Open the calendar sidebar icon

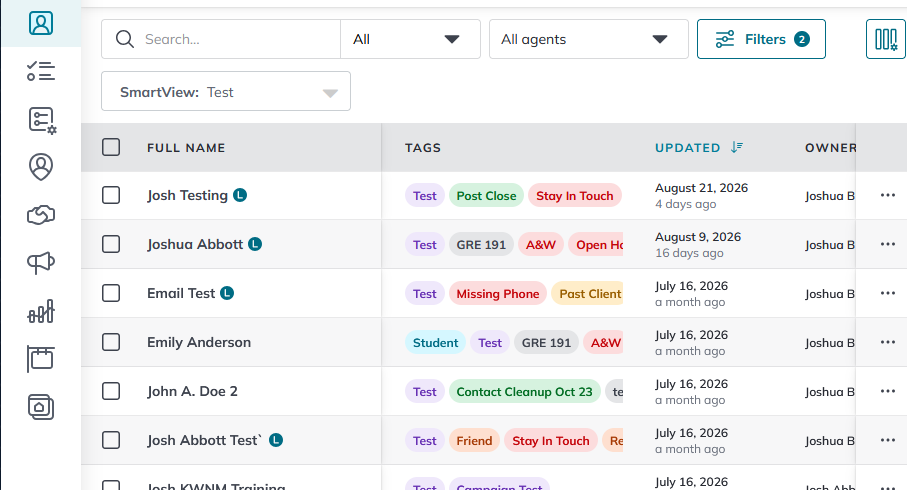40,359
